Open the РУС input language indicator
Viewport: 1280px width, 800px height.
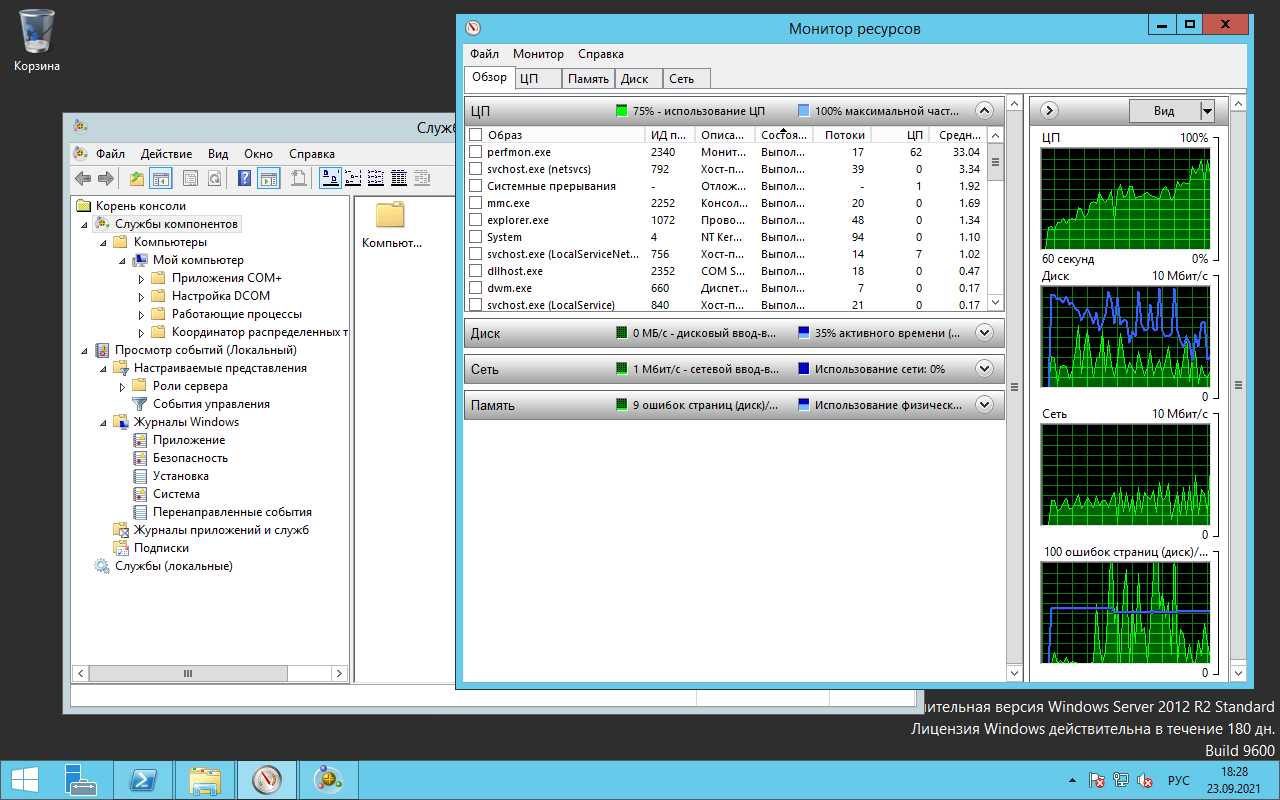[x=1179, y=780]
